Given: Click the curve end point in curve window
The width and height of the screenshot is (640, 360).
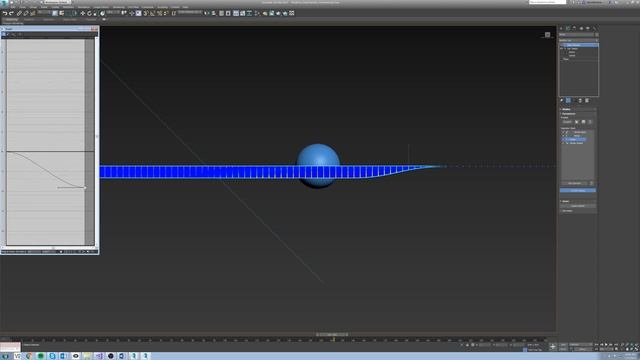Looking at the screenshot, I should click(85, 188).
